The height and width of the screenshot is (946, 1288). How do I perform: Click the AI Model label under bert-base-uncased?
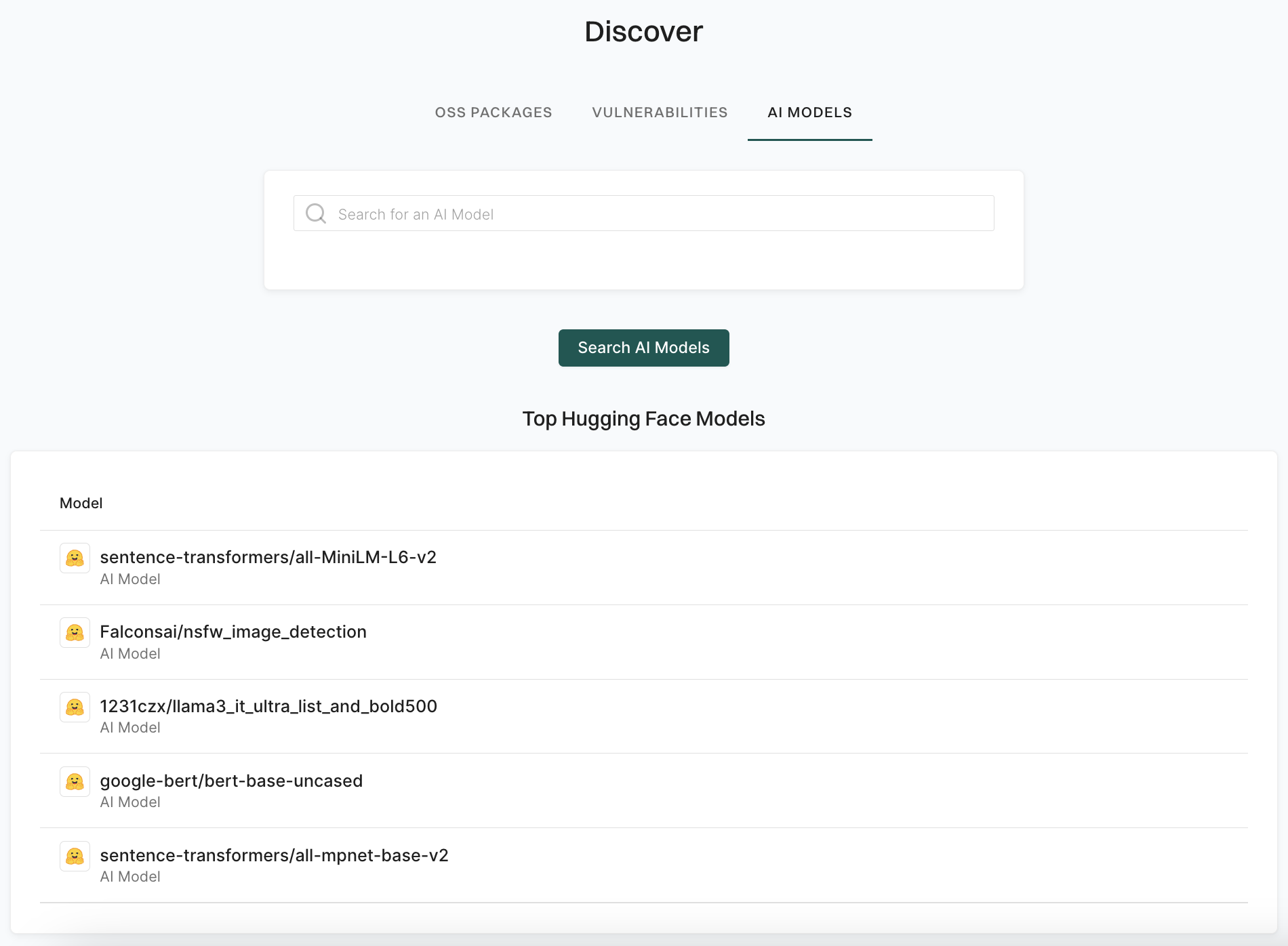pos(130,802)
